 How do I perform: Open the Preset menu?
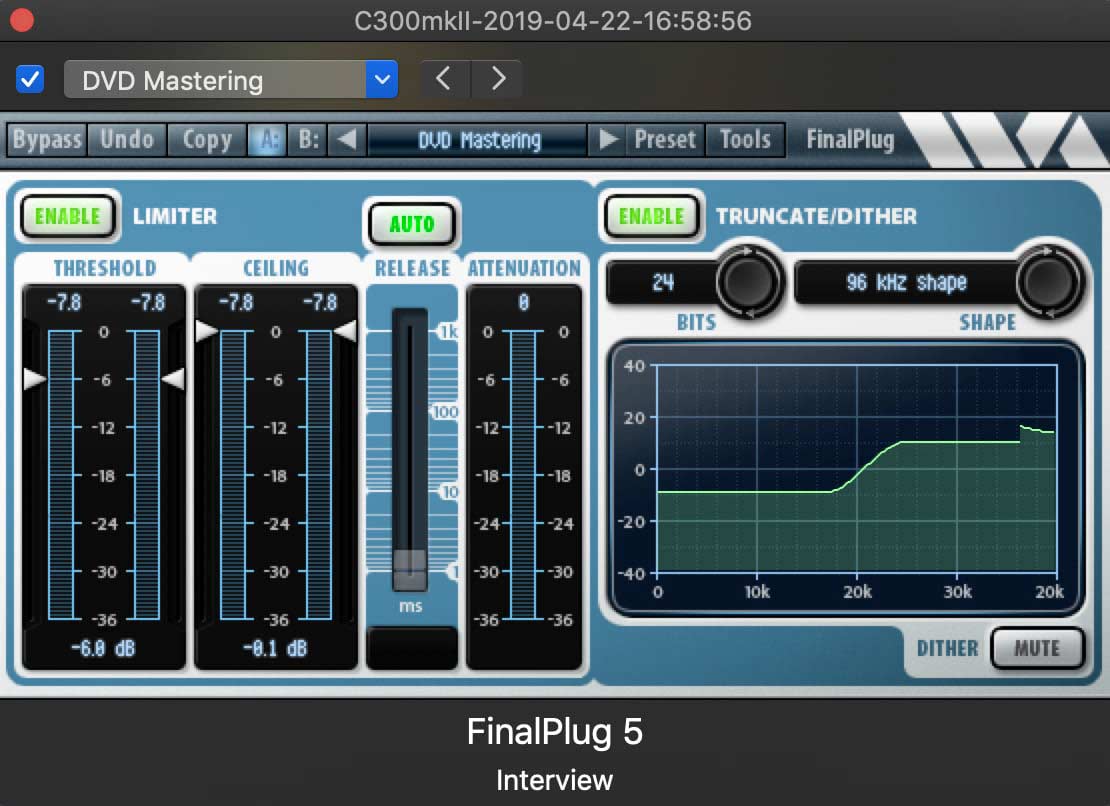coord(665,139)
